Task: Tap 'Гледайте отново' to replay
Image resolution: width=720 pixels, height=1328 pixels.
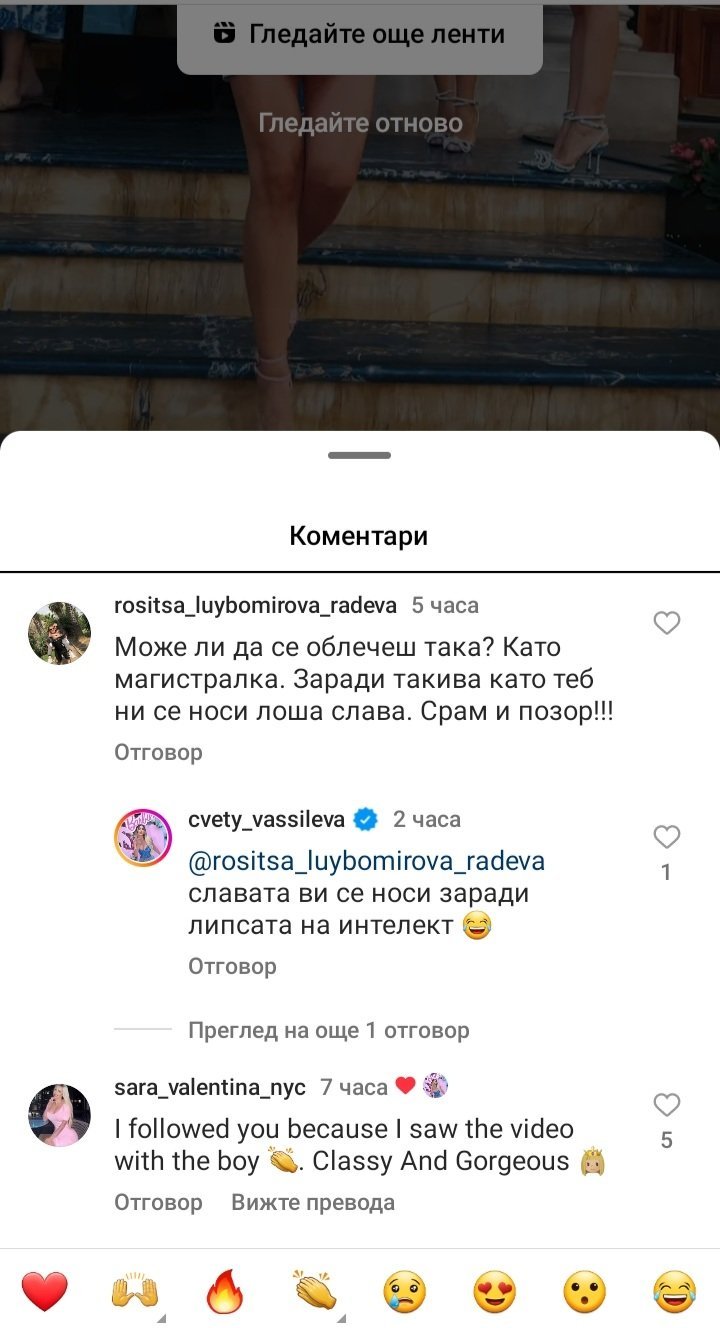Action: point(360,123)
